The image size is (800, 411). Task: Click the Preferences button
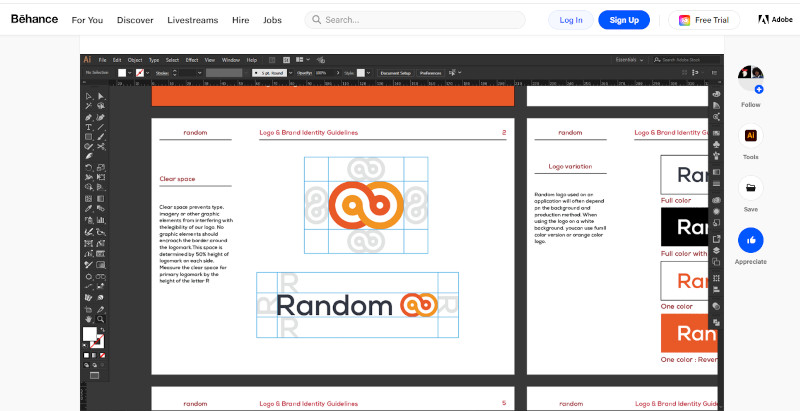tap(430, 73)
